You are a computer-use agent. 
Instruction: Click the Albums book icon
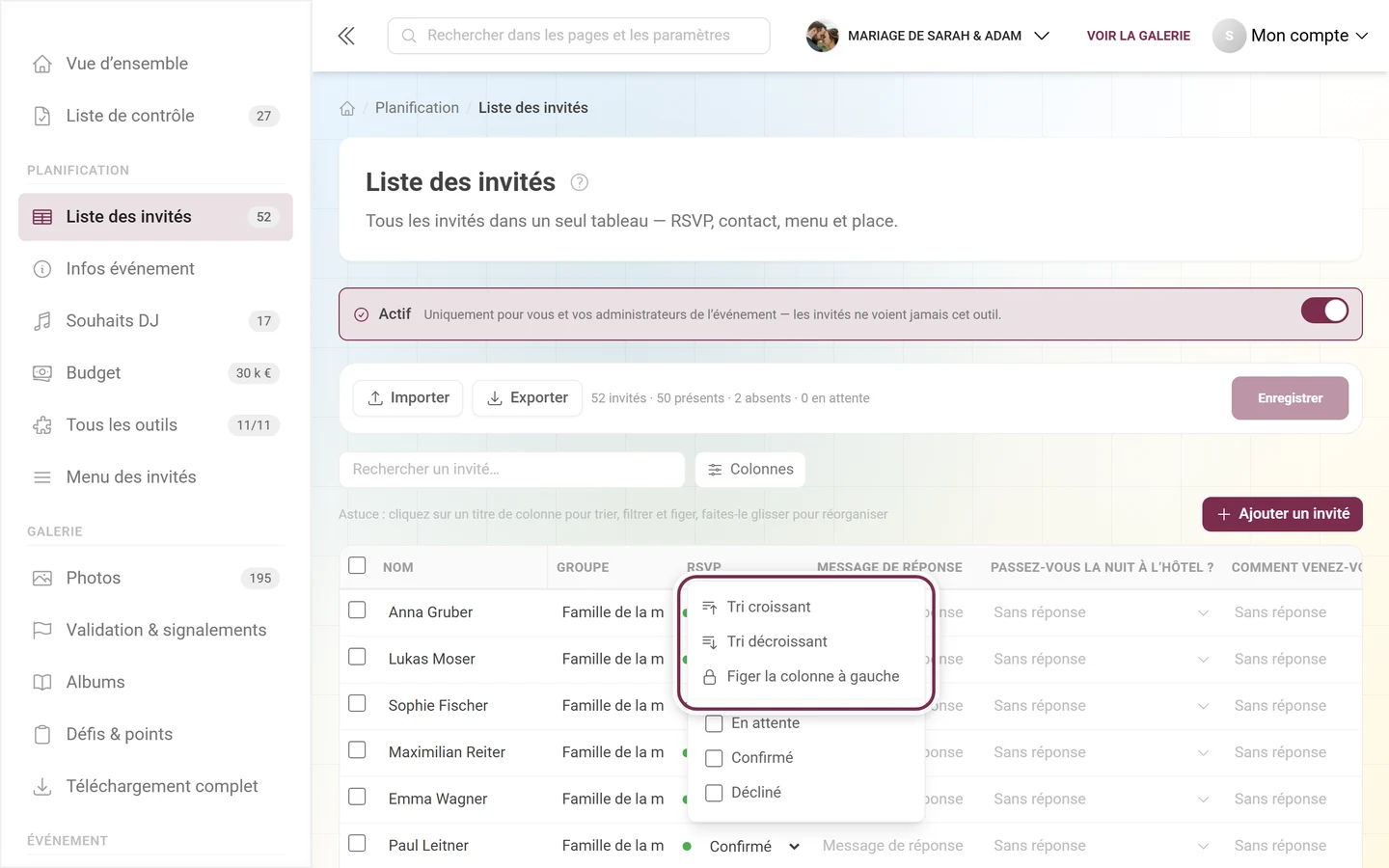pyautogui.click(x=42, y=683)
